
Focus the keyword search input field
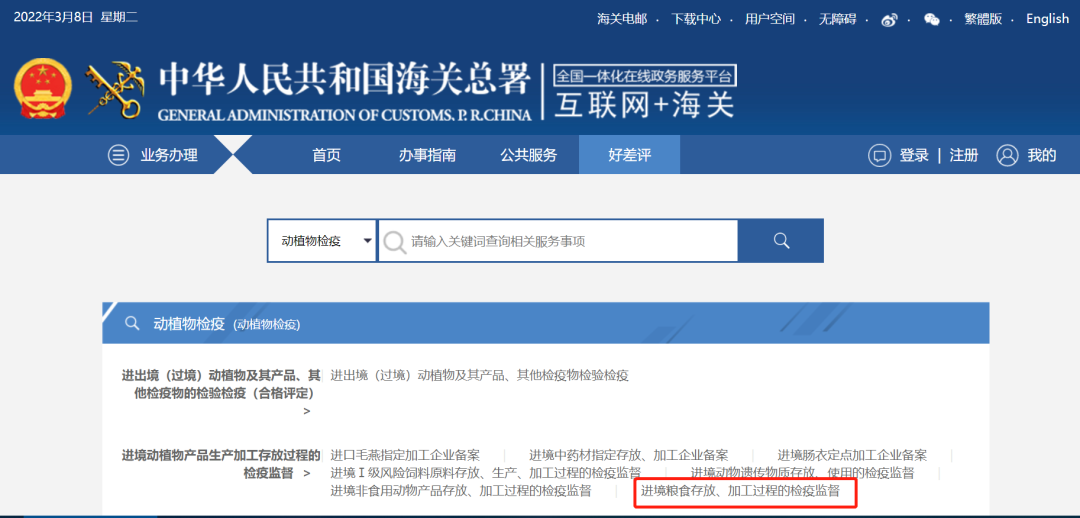pos(570,241)
